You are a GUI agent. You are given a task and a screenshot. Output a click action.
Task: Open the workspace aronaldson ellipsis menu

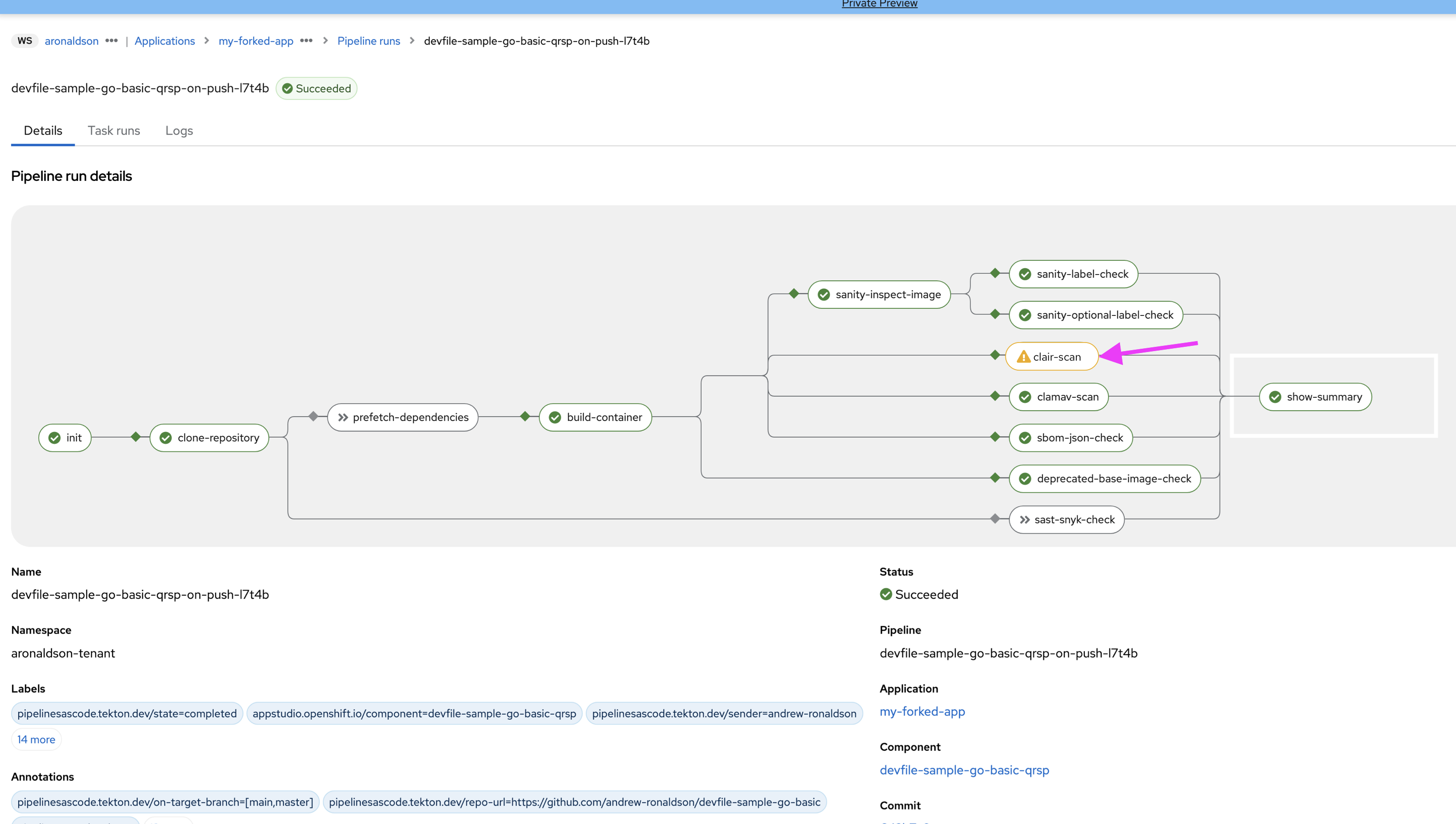(111, 41)
